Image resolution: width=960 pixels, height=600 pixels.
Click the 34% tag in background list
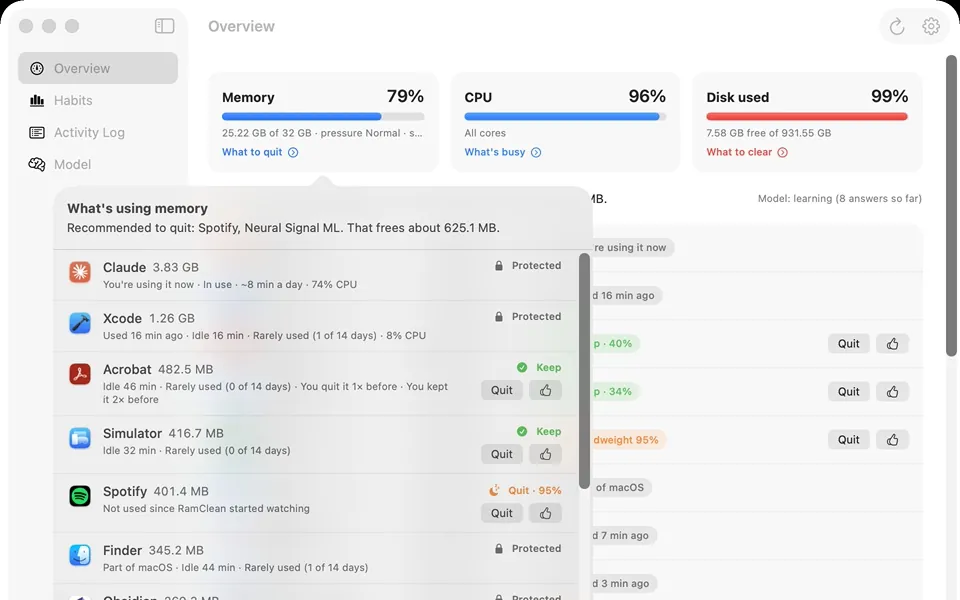click(614, 391)
